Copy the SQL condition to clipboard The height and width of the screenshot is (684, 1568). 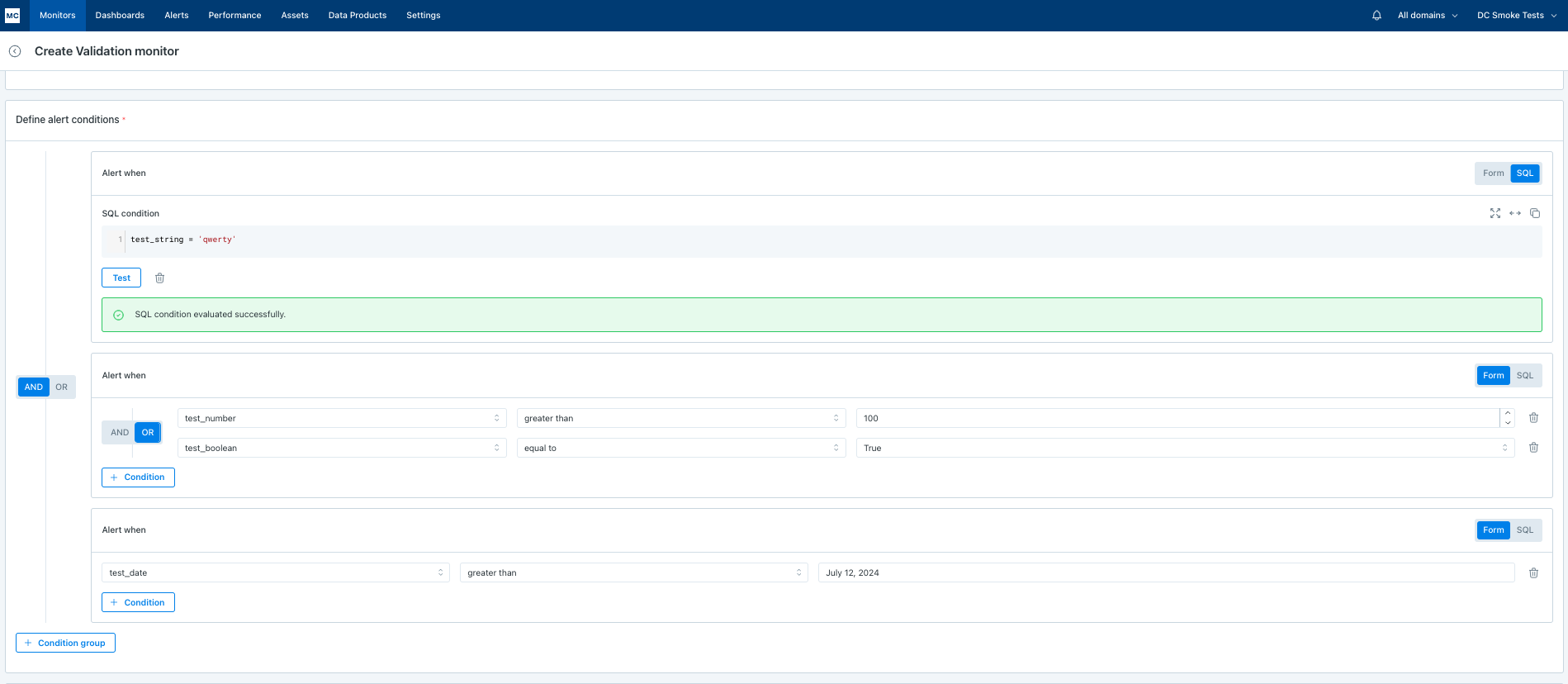click(x=1534, y=213)
